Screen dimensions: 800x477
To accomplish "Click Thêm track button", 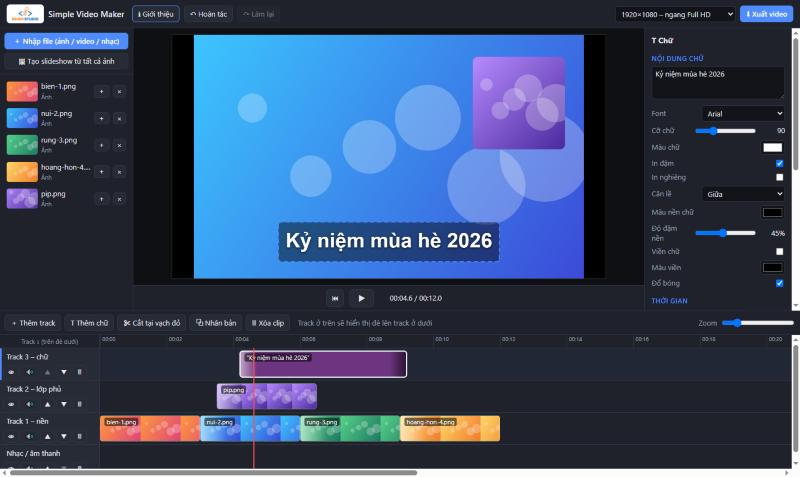I will [x=33, y=323].
